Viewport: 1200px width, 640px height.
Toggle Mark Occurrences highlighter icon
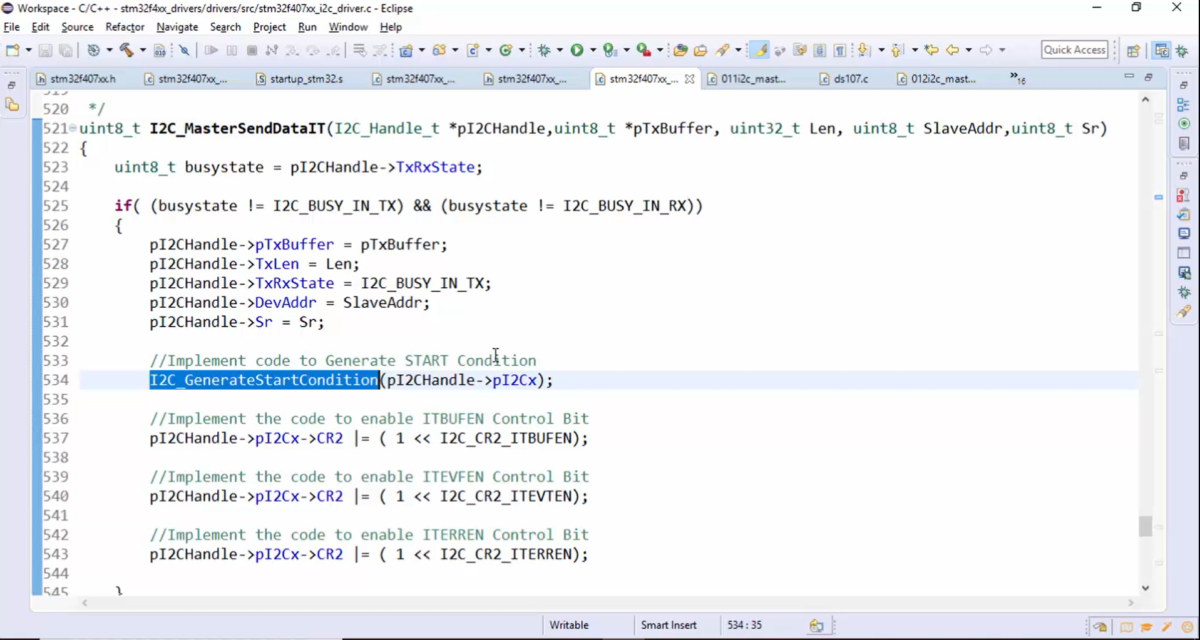760,50
